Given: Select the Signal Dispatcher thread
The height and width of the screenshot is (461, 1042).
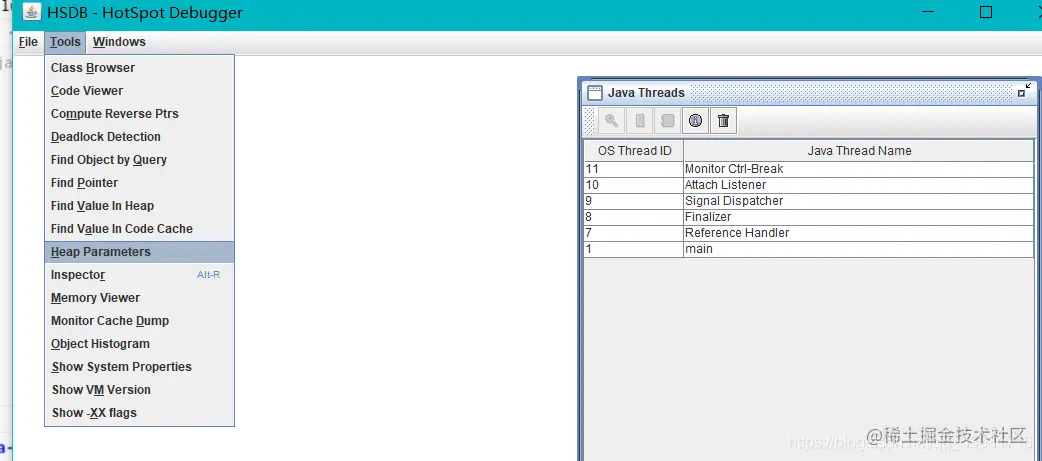Looking at the screenshot, I should [809, 201].
